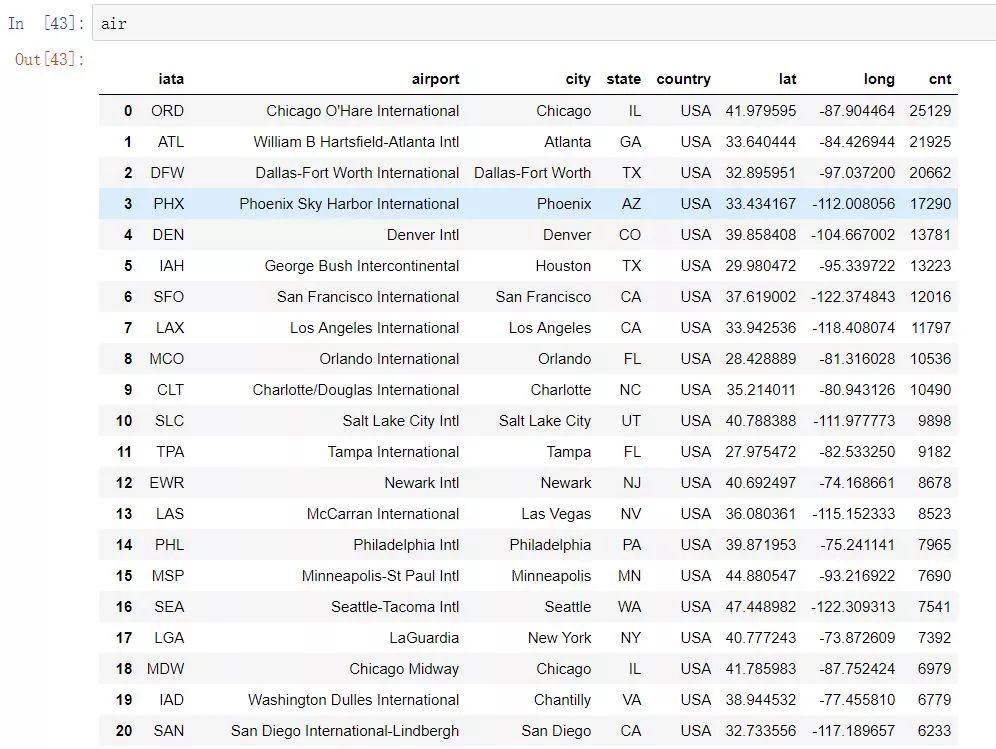Click row index 20
Screen dimensions: 996x749
(124, 731)
